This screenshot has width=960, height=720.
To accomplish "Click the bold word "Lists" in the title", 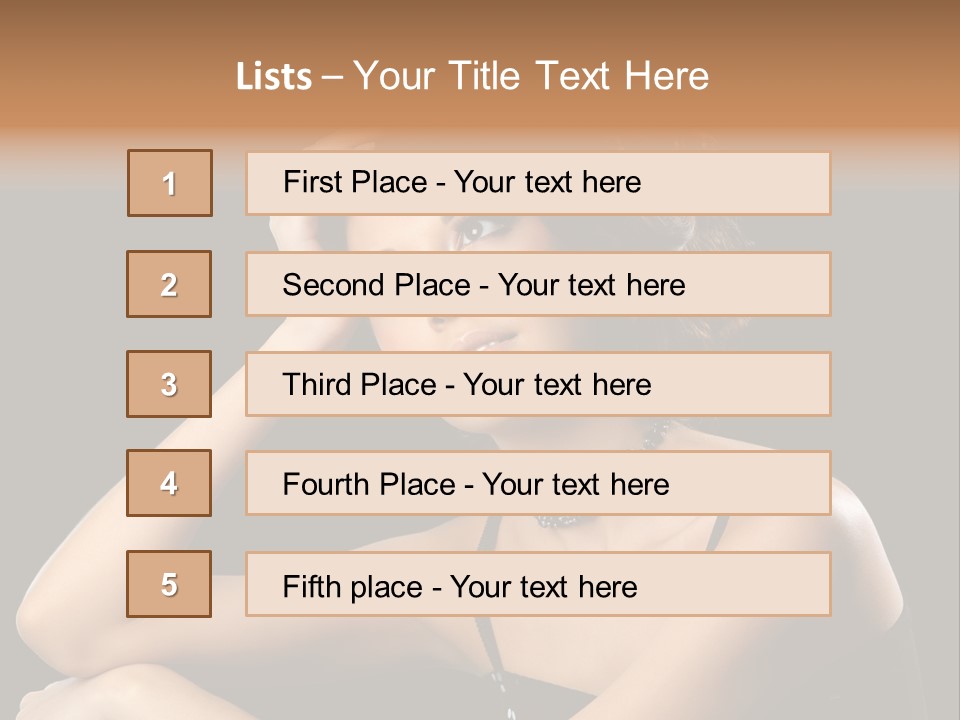I will click(x=273, y=77).
